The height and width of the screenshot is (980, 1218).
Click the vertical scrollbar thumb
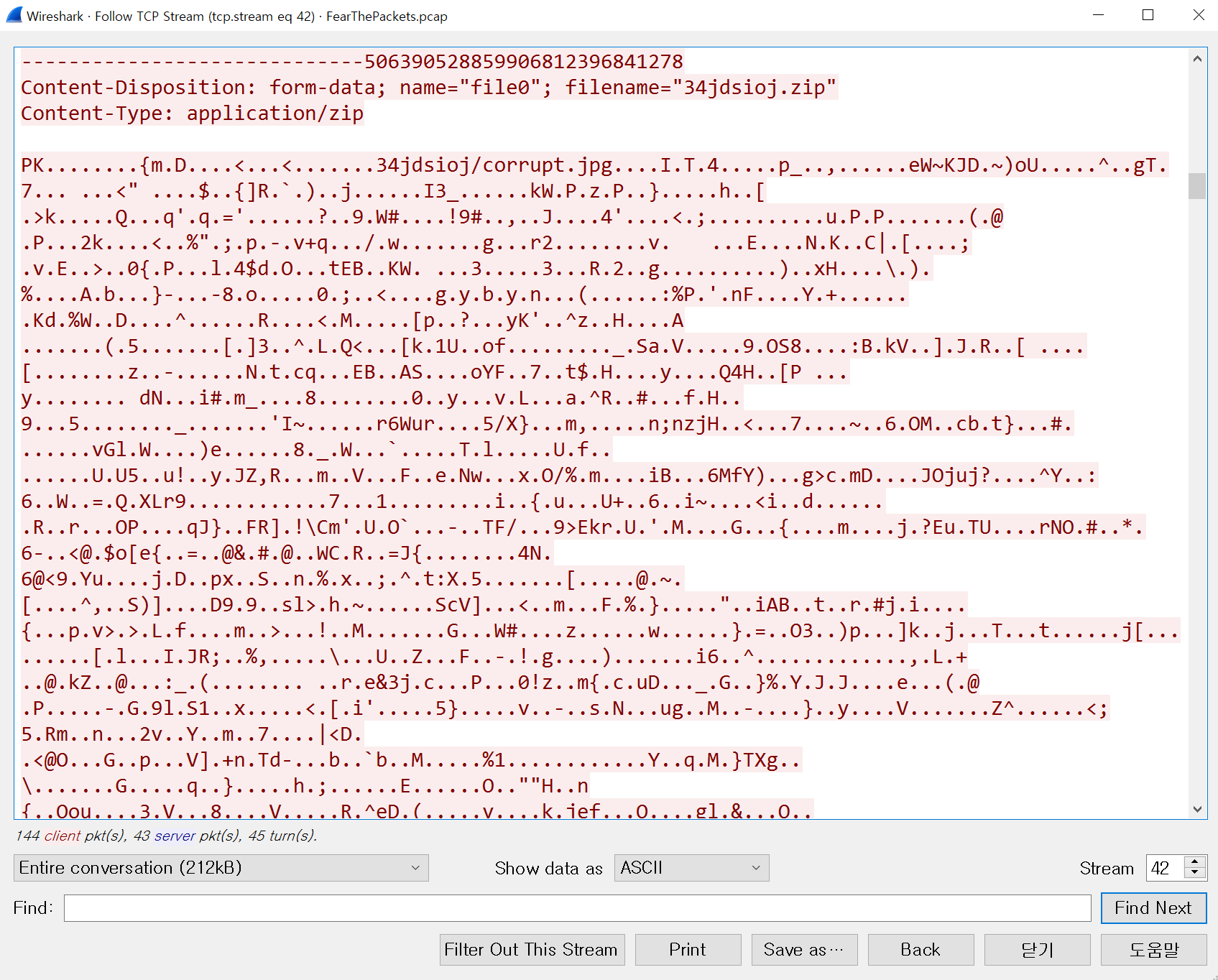(1197, 185)
